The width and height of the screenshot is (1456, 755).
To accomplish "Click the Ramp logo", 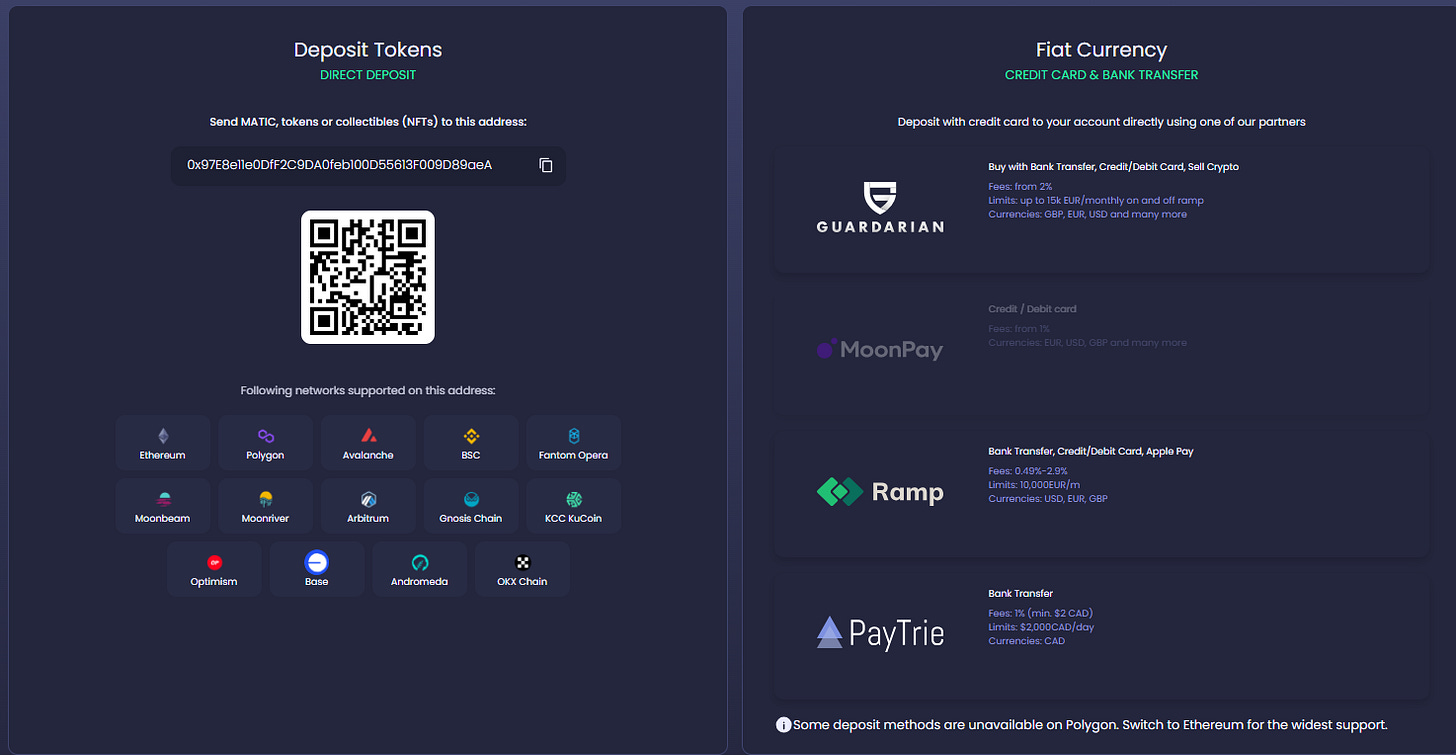I will (880, 492).
